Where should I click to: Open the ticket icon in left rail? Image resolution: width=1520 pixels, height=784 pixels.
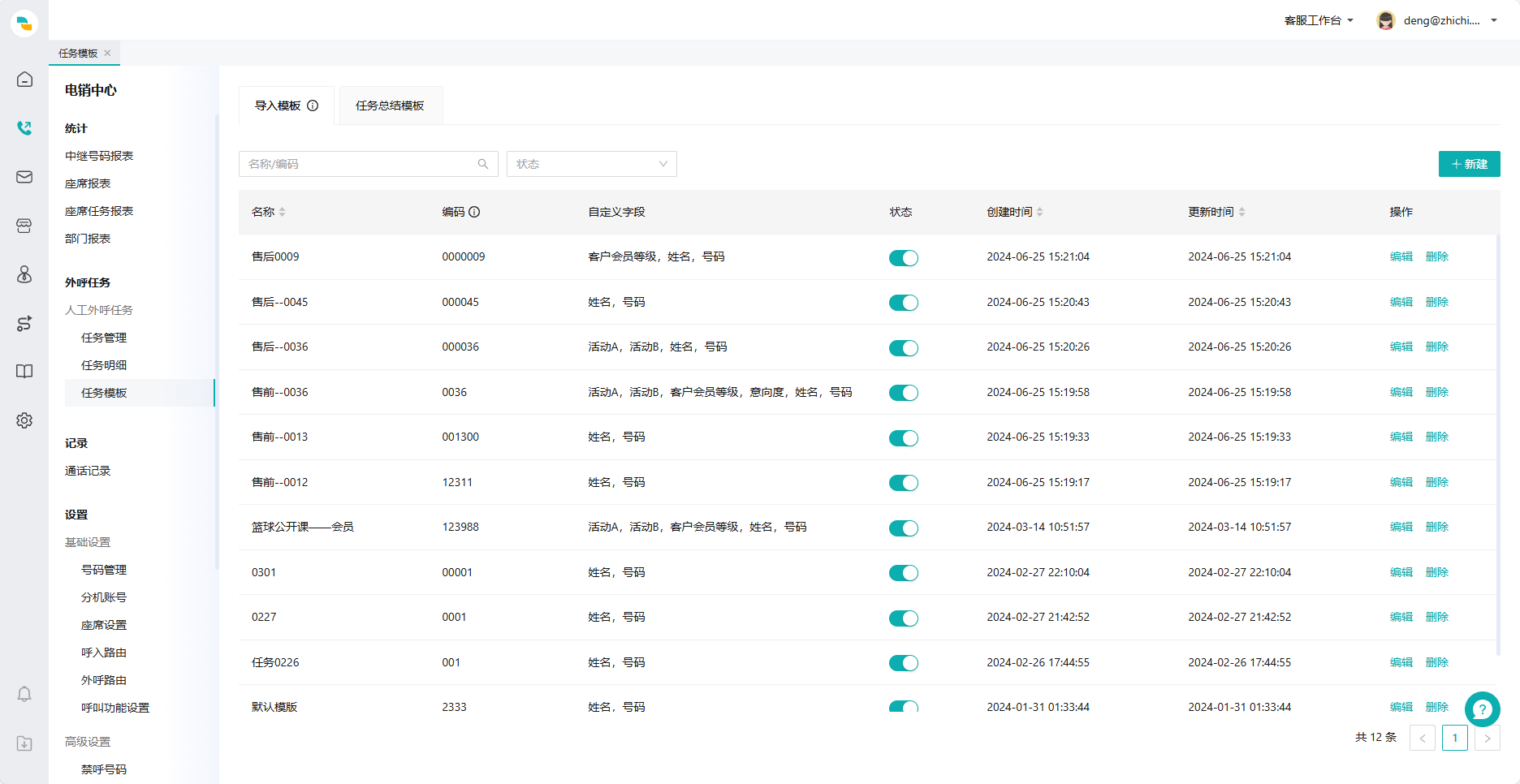(x=24, y=226)
